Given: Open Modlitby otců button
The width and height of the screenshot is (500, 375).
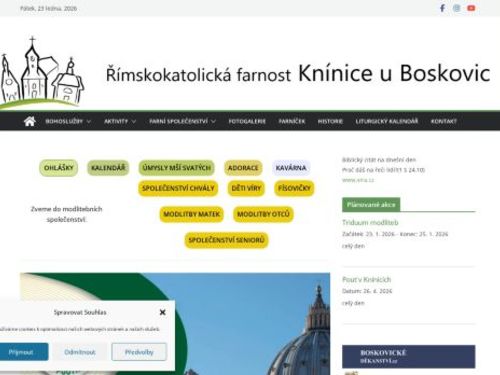Looking at the screenshot, I should pos(263,214).
